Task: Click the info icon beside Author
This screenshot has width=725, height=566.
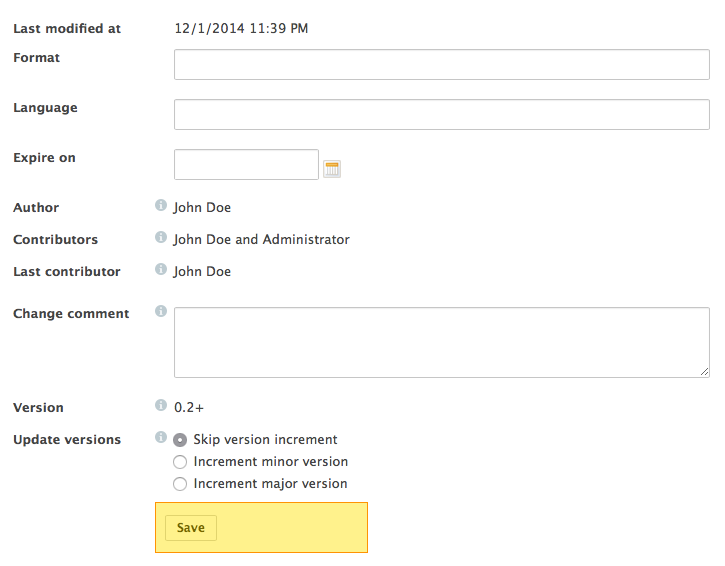Action: [160, 205]
